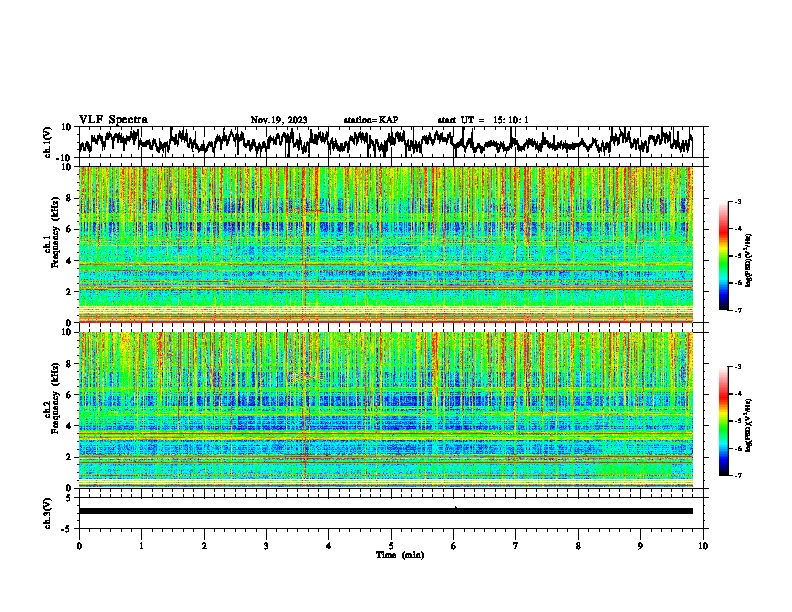Screen dimensions: 792x612
Task: Click inside the ch.2 spectrogram panel
Action: 385,410
